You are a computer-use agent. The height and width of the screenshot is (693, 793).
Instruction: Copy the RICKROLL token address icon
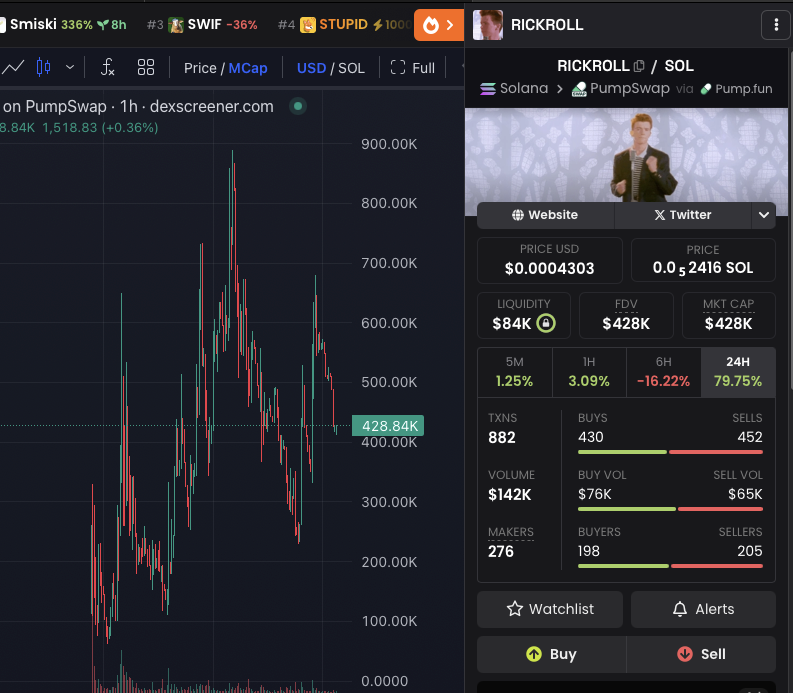pos(639,66)
